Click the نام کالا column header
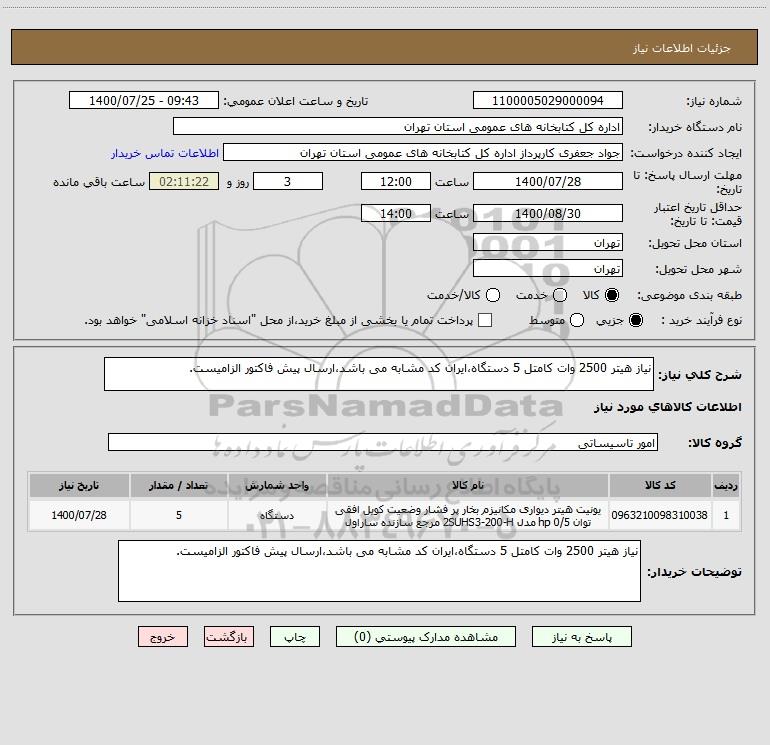The image size is (770, 745). coord(468,486)
